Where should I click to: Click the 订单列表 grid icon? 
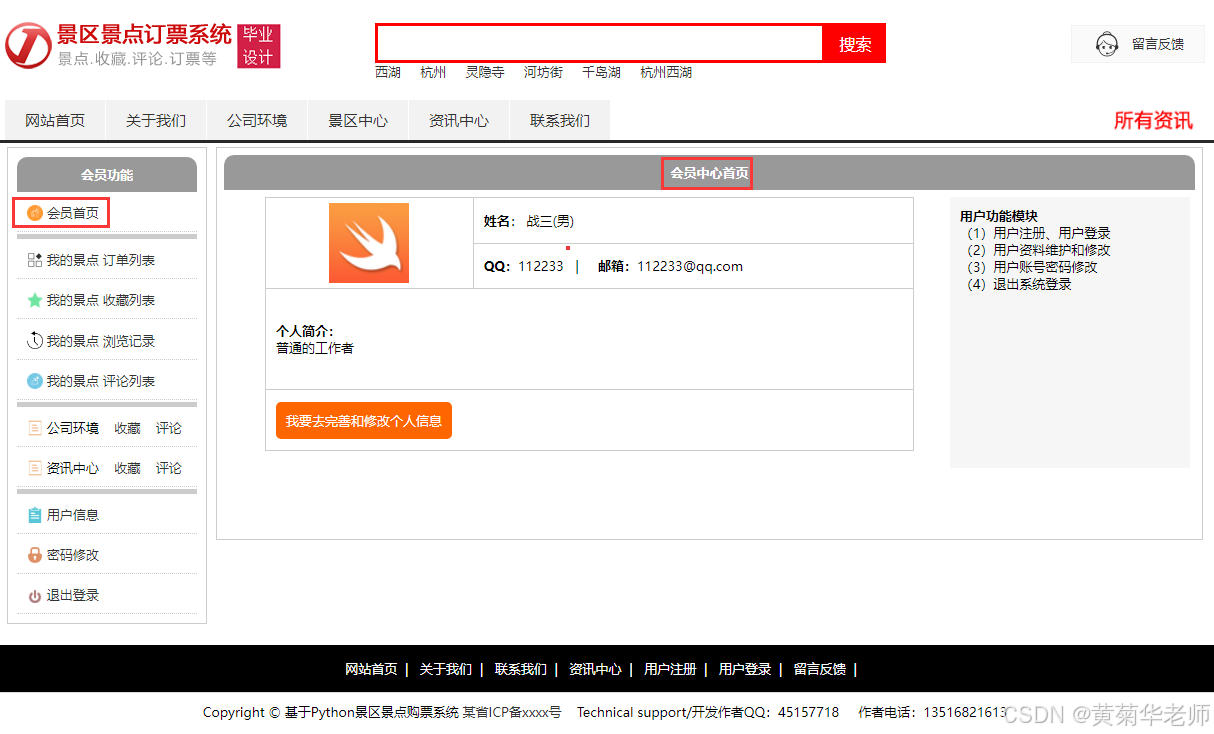(35, 260)
